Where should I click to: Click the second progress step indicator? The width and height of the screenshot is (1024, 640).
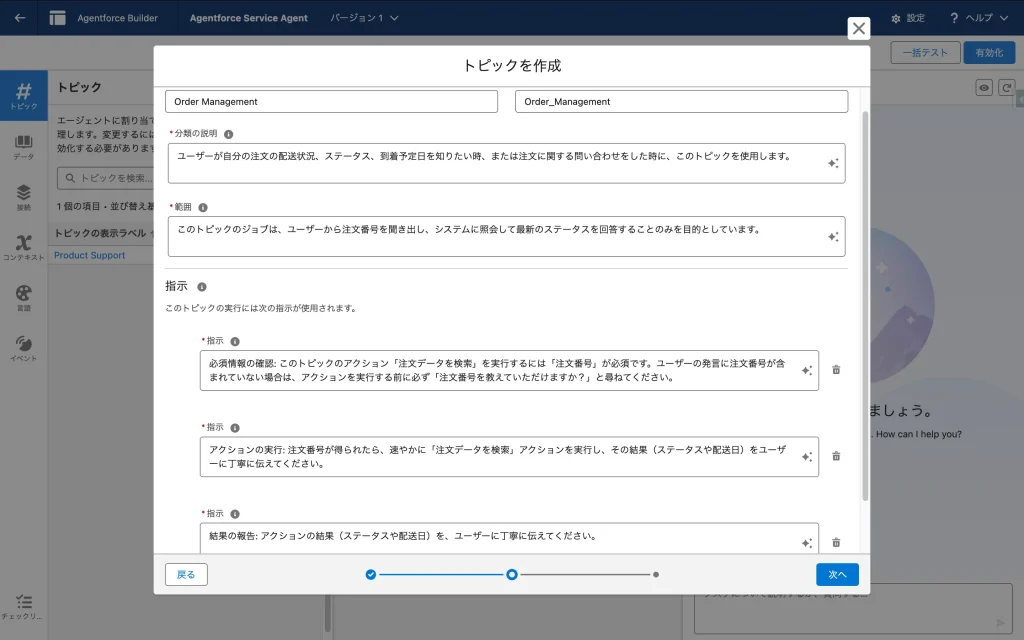[x=512, y=575]
